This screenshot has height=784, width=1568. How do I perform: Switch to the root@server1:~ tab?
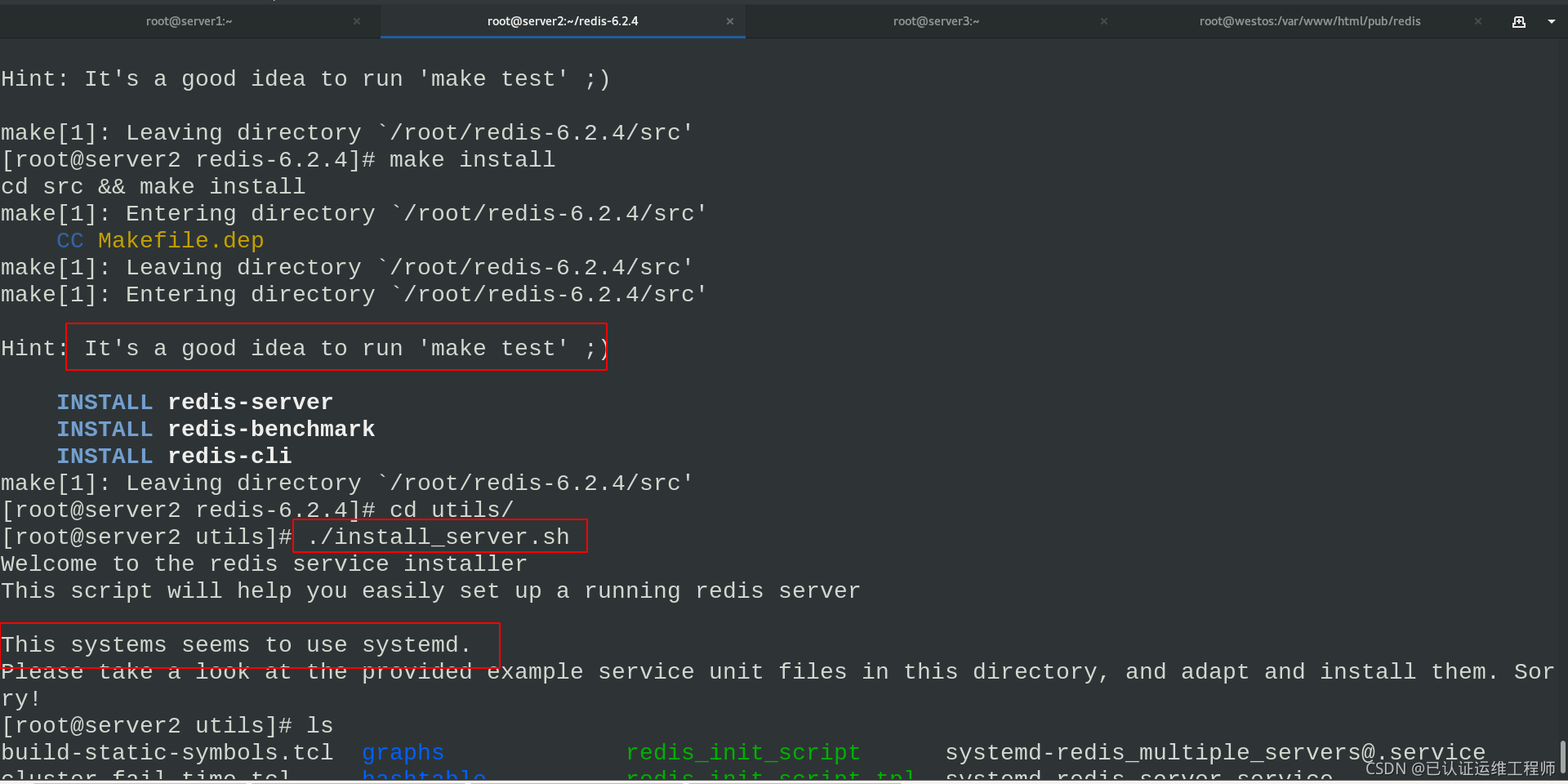point(189,21)
